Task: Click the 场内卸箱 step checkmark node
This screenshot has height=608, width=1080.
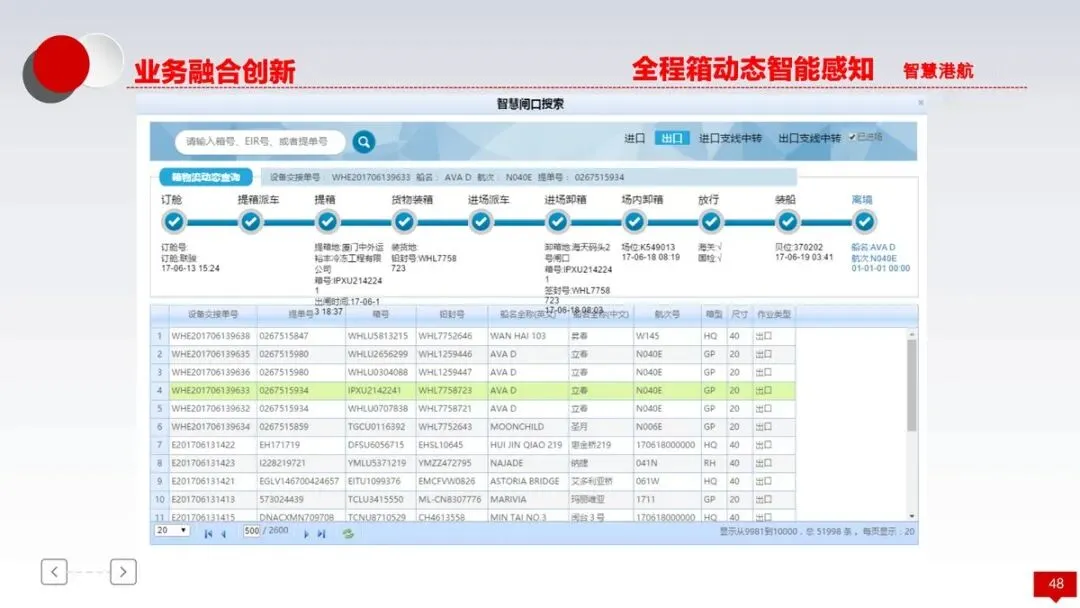Action: coord(634,222)
